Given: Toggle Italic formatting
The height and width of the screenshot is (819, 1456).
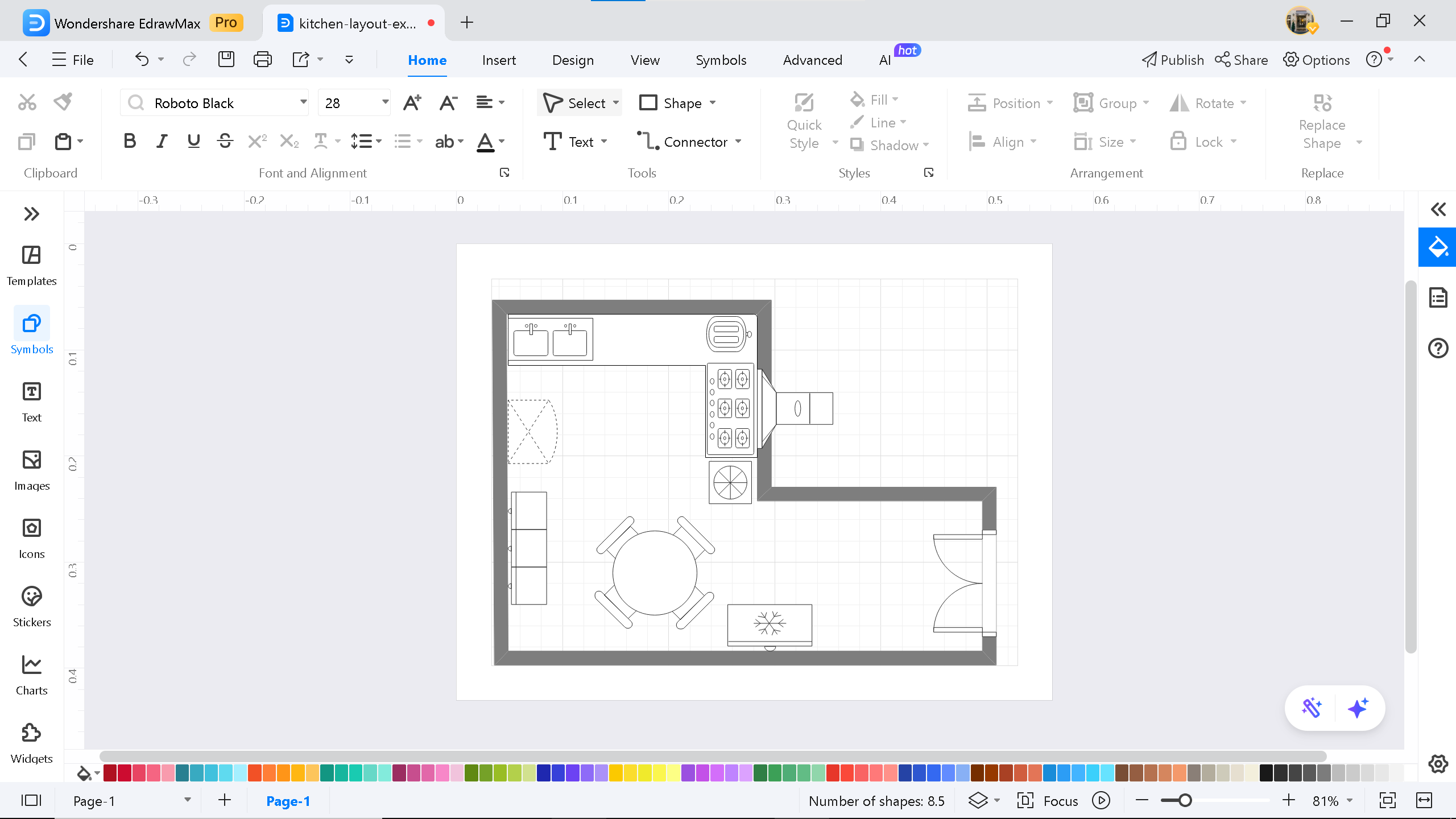Looking at the screenshot, I should [162, 141].
